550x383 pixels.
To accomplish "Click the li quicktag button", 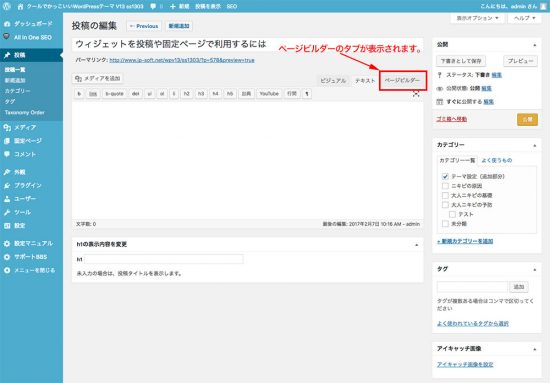I will coord(174,94).
